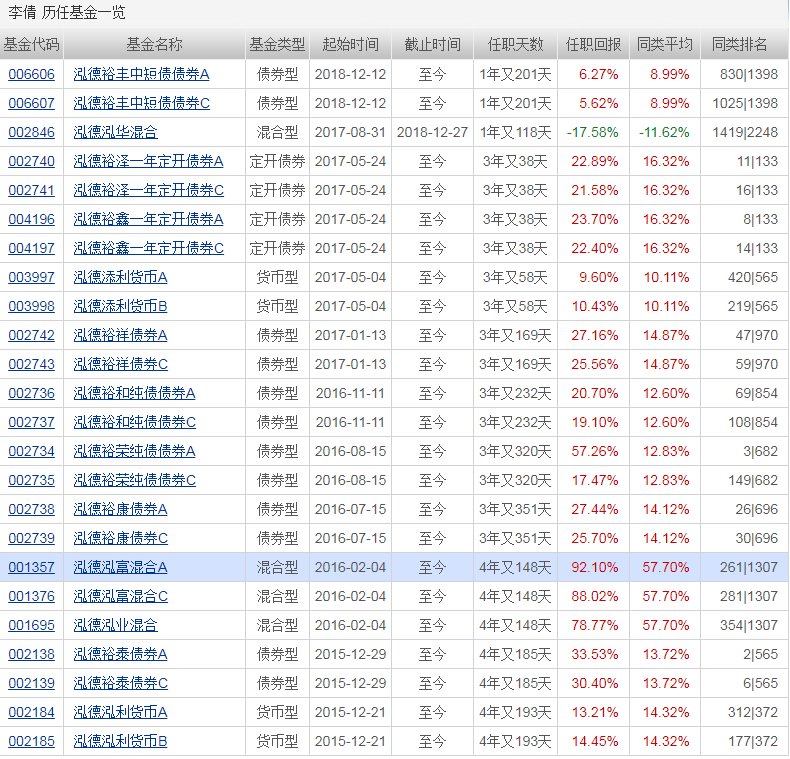Click the 同类平均 column header
The image size is (790, 759).
click(x=665, y=44)
